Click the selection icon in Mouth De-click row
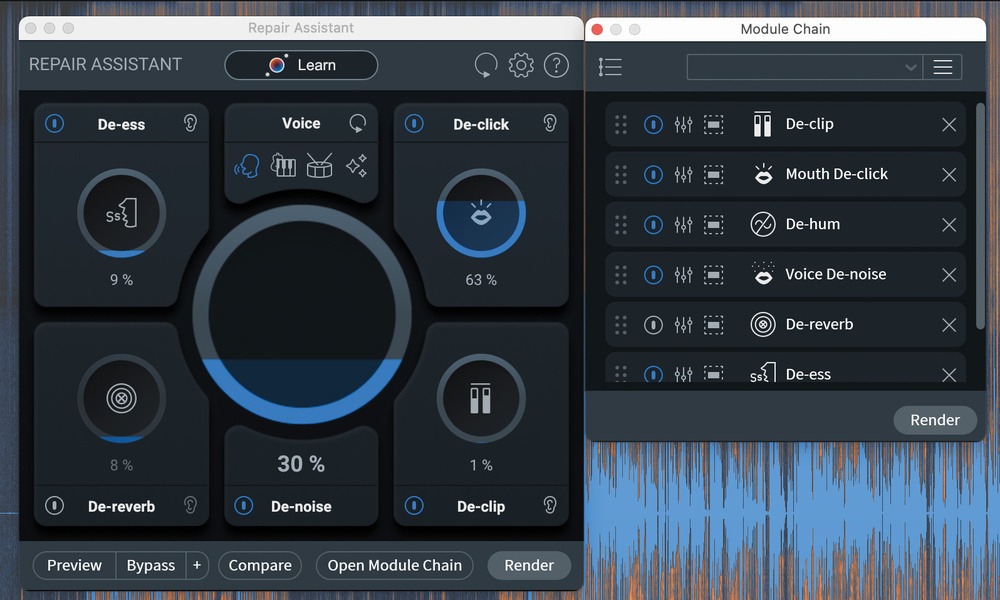 point(714,174)
